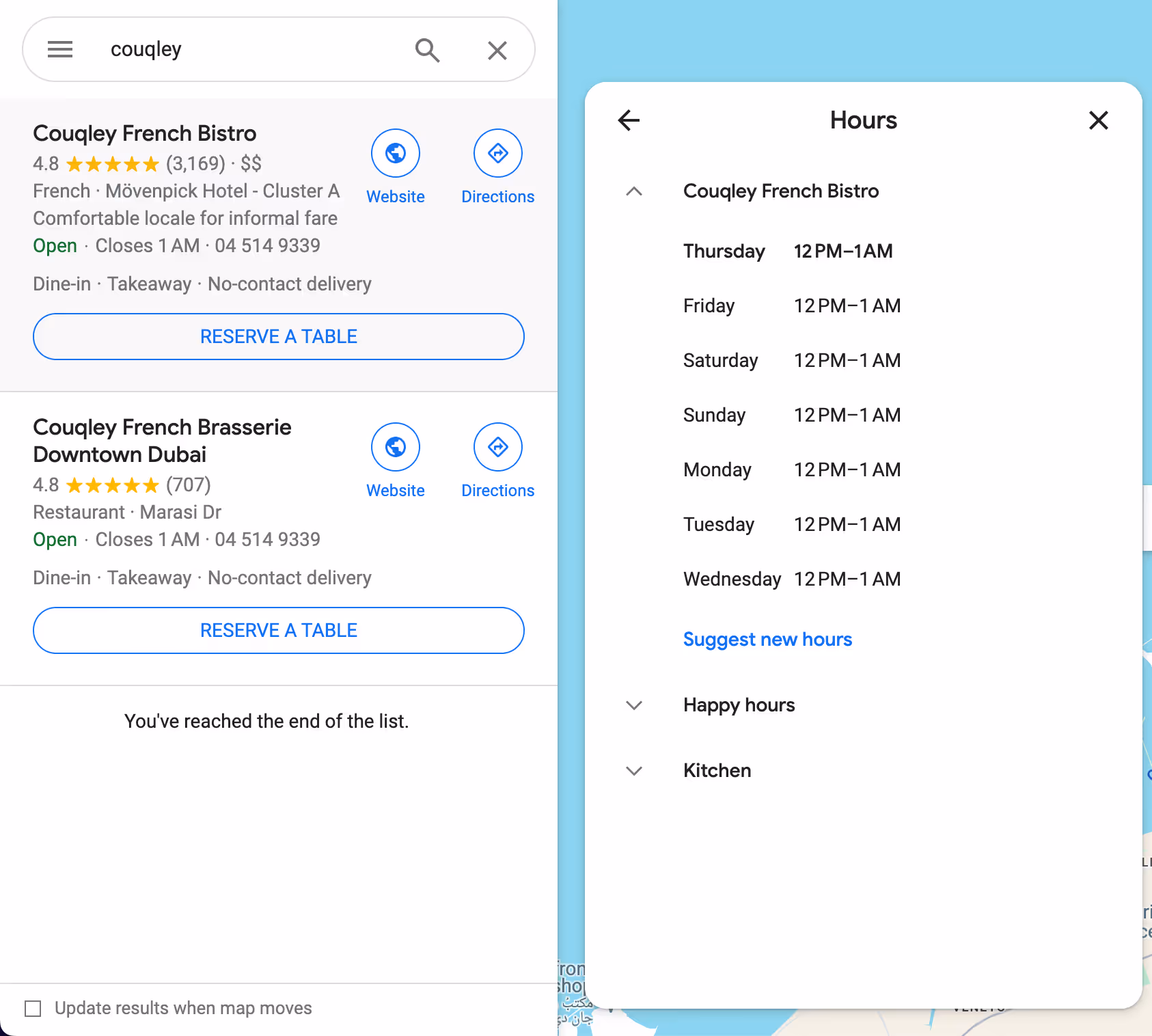Select the Friday hours row

792,306
